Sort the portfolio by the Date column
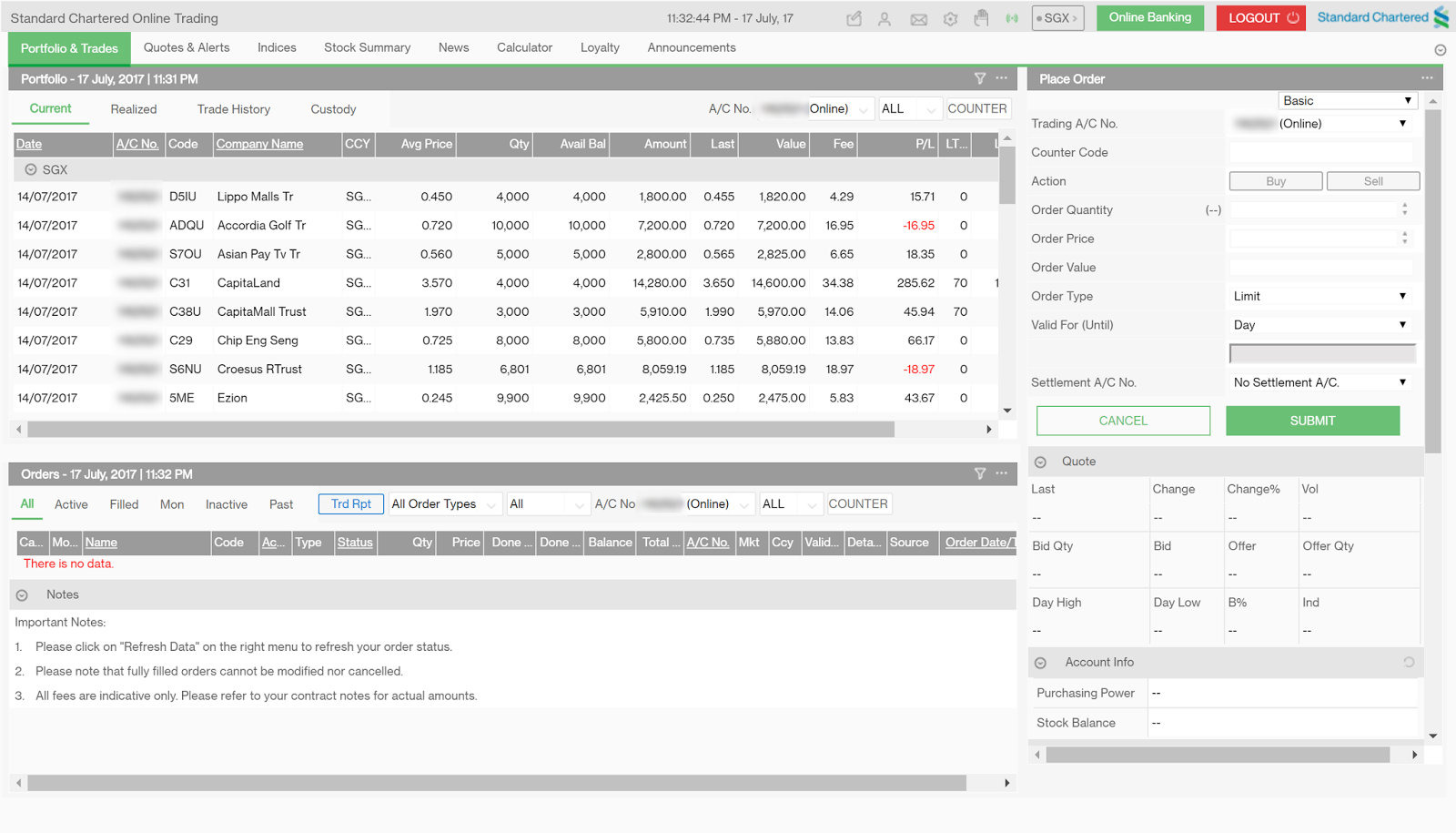Screen dimensions: 1456x833 [x=29, y=144]
